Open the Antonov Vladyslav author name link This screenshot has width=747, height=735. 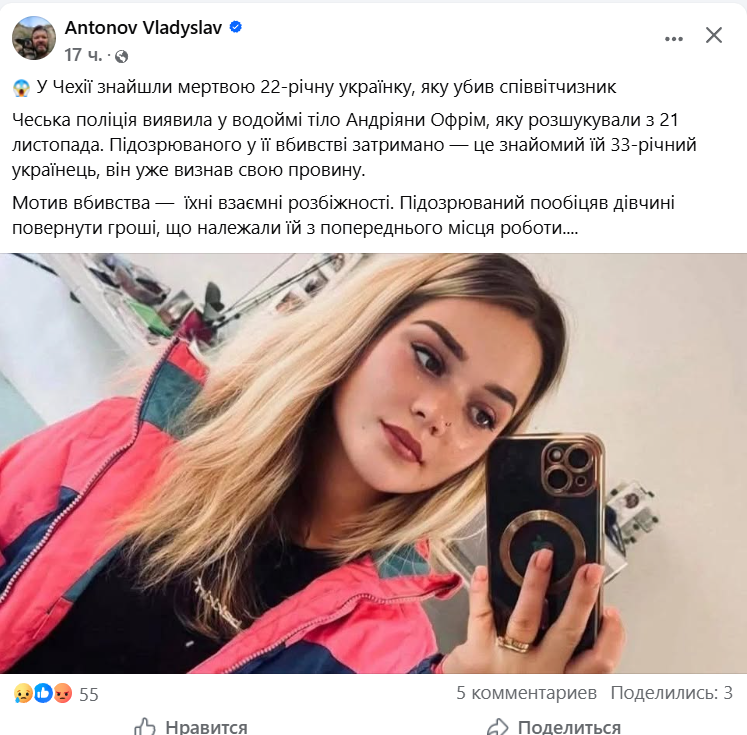click(x=143, y=28)
